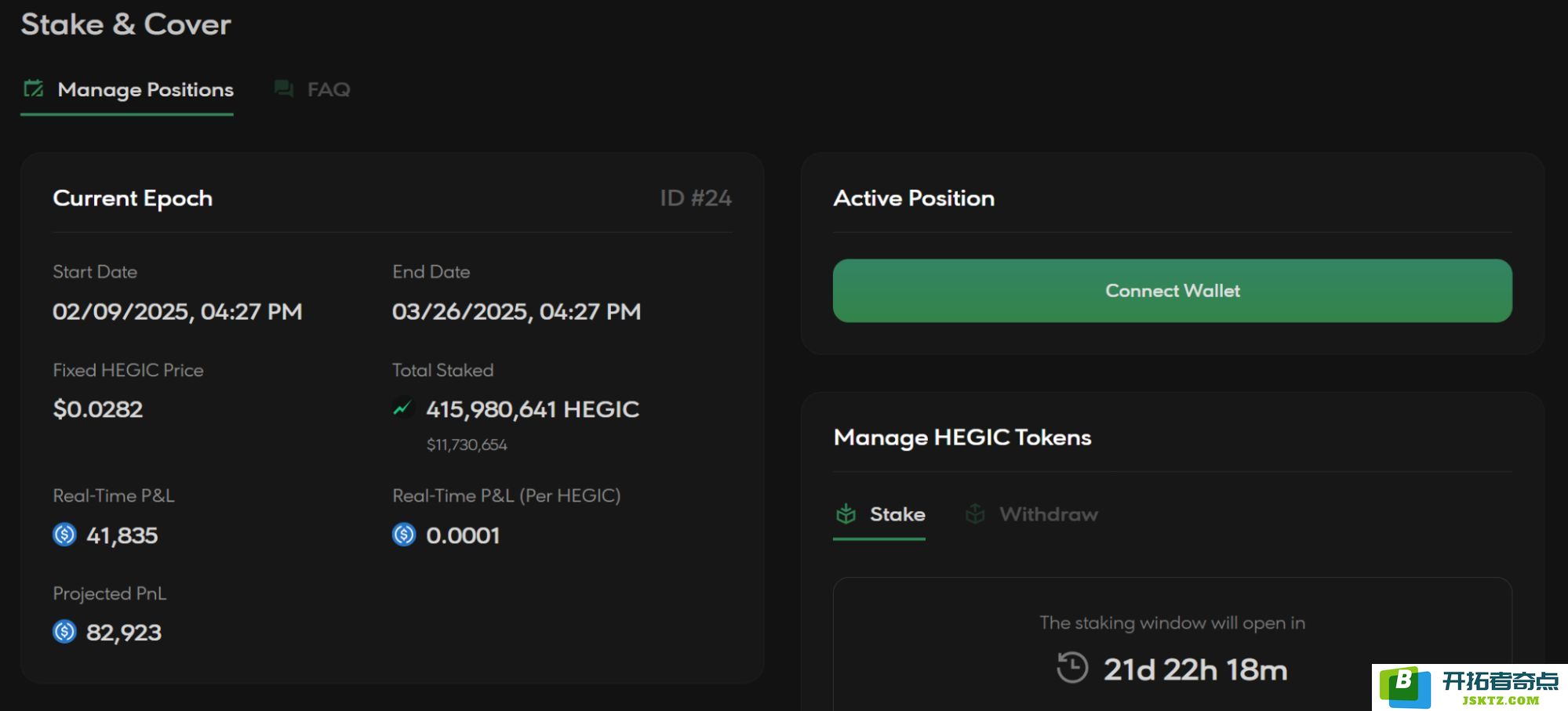Select the Stake tab
Viewport: 1568px width, 711px height.
pyautogui.click(x=879, y=515)
